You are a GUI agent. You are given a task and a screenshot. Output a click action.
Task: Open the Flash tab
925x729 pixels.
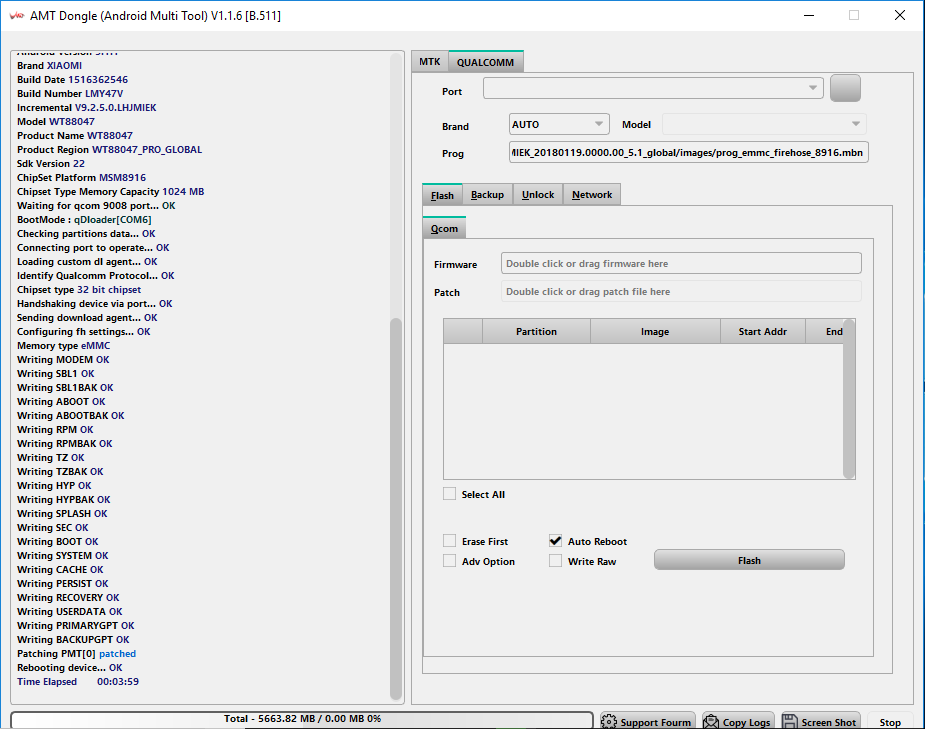[x=442, y=195]
